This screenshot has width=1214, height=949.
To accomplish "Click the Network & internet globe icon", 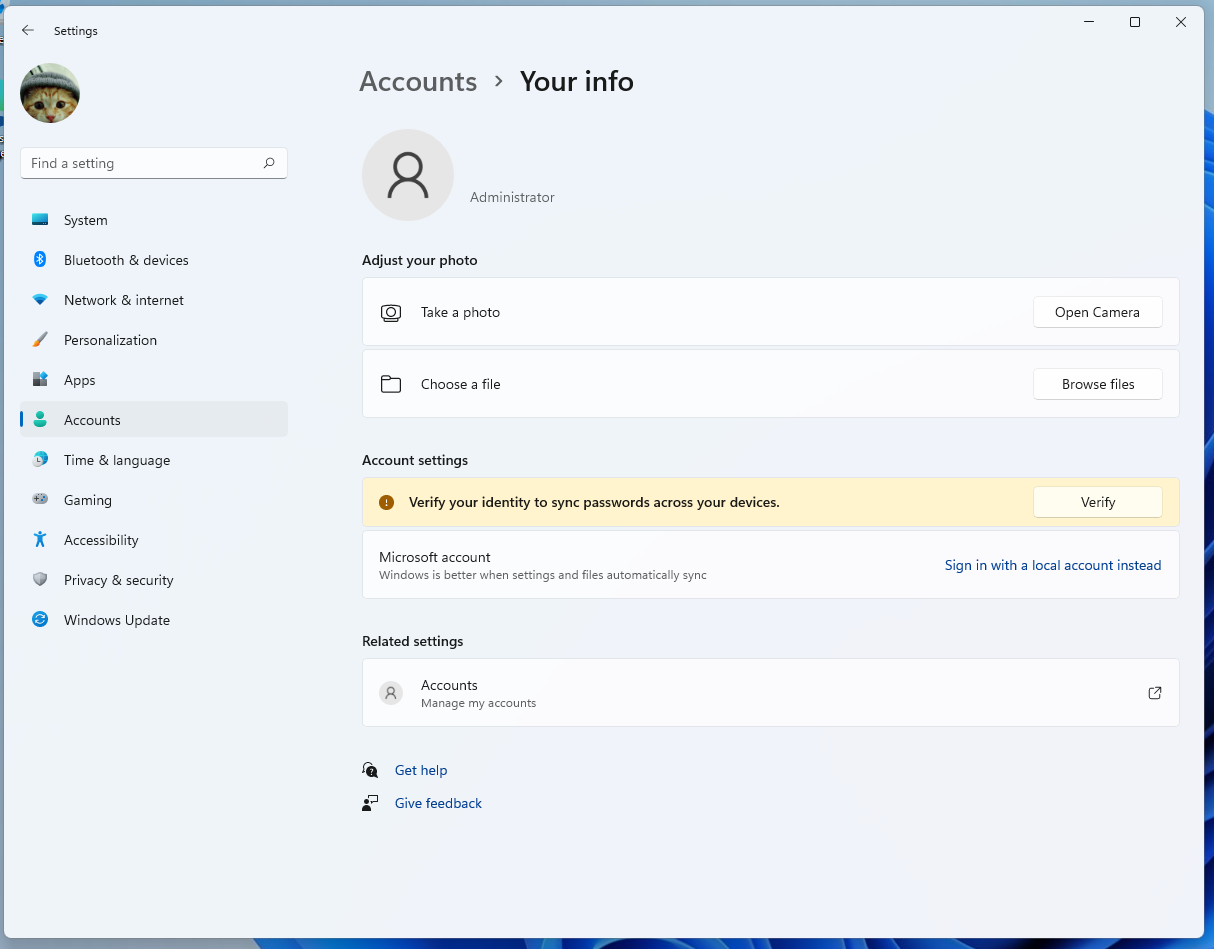I will coord(40,299).
